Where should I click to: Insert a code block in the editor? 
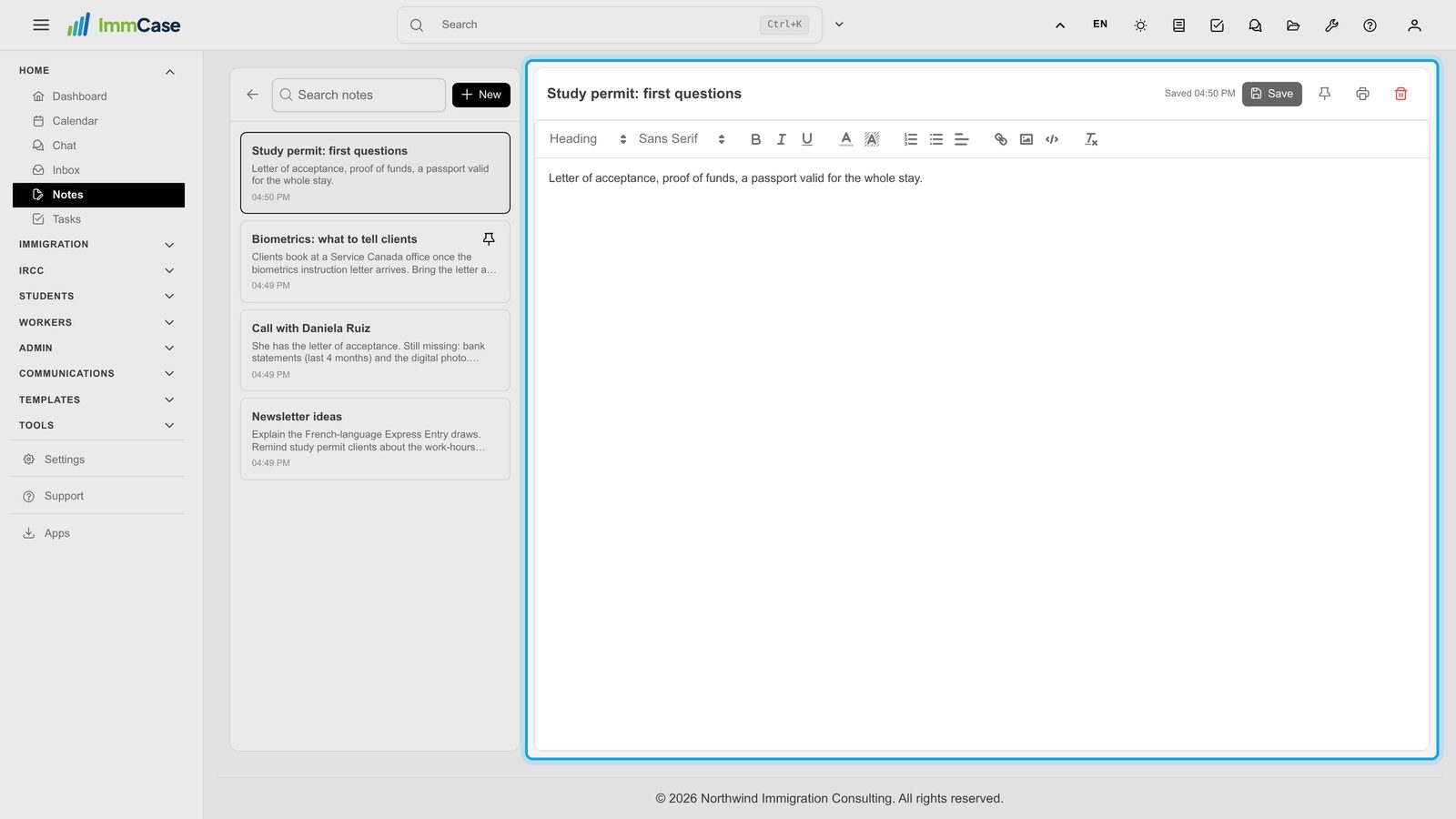point(1052,139)
